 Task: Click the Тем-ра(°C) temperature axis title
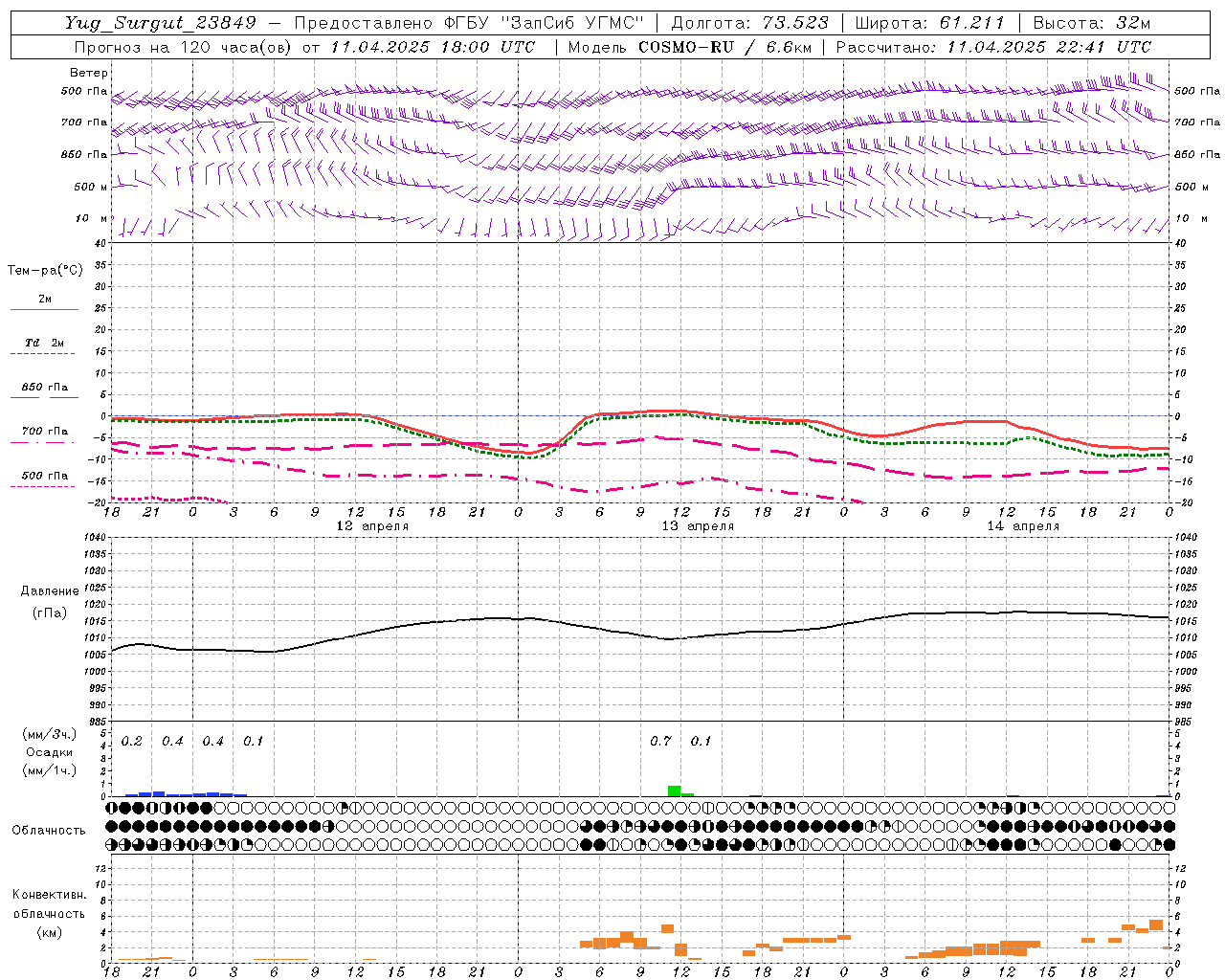pyautogui.click(x=45, y=270)
